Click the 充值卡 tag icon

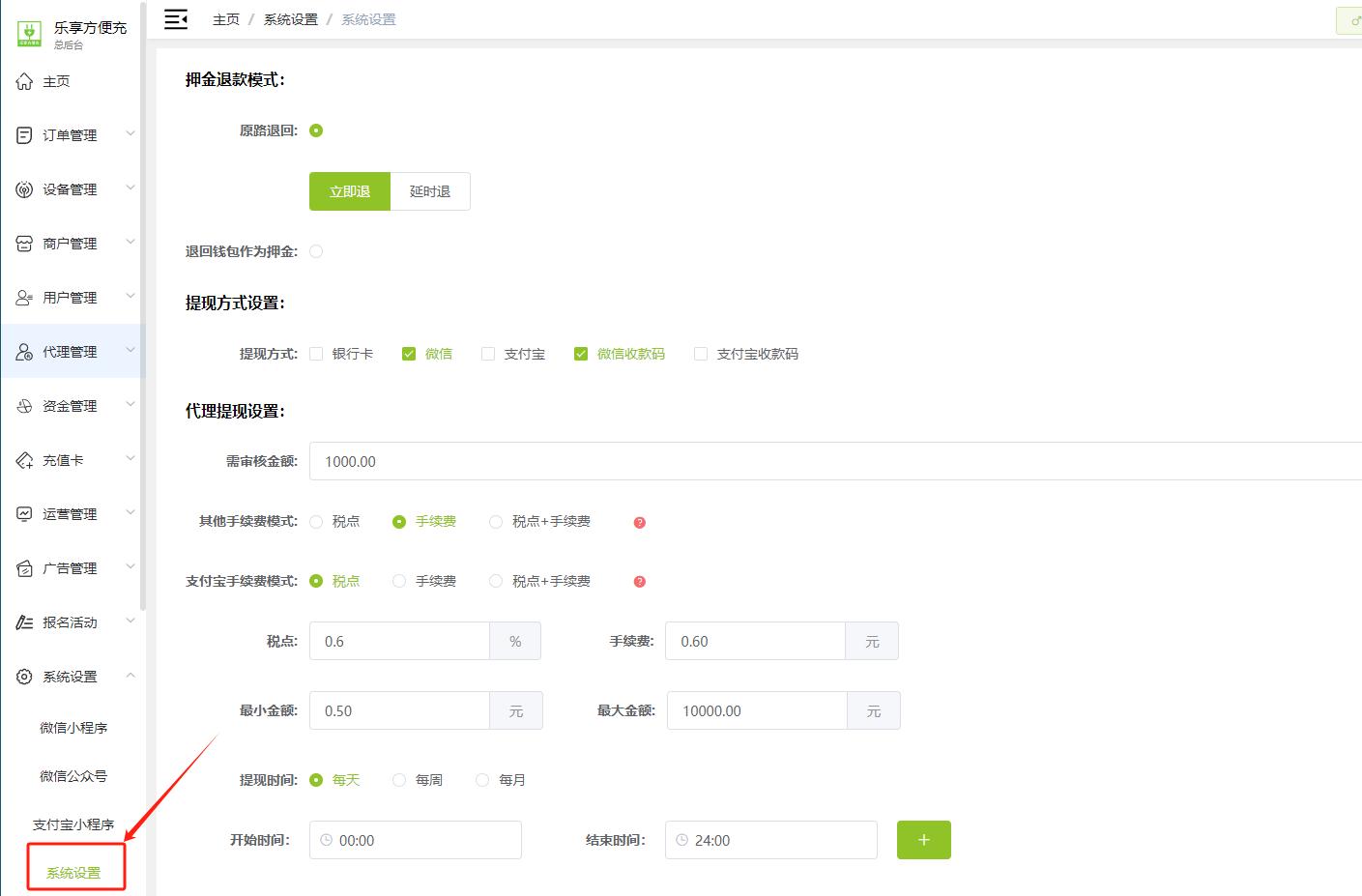point(24,460)
